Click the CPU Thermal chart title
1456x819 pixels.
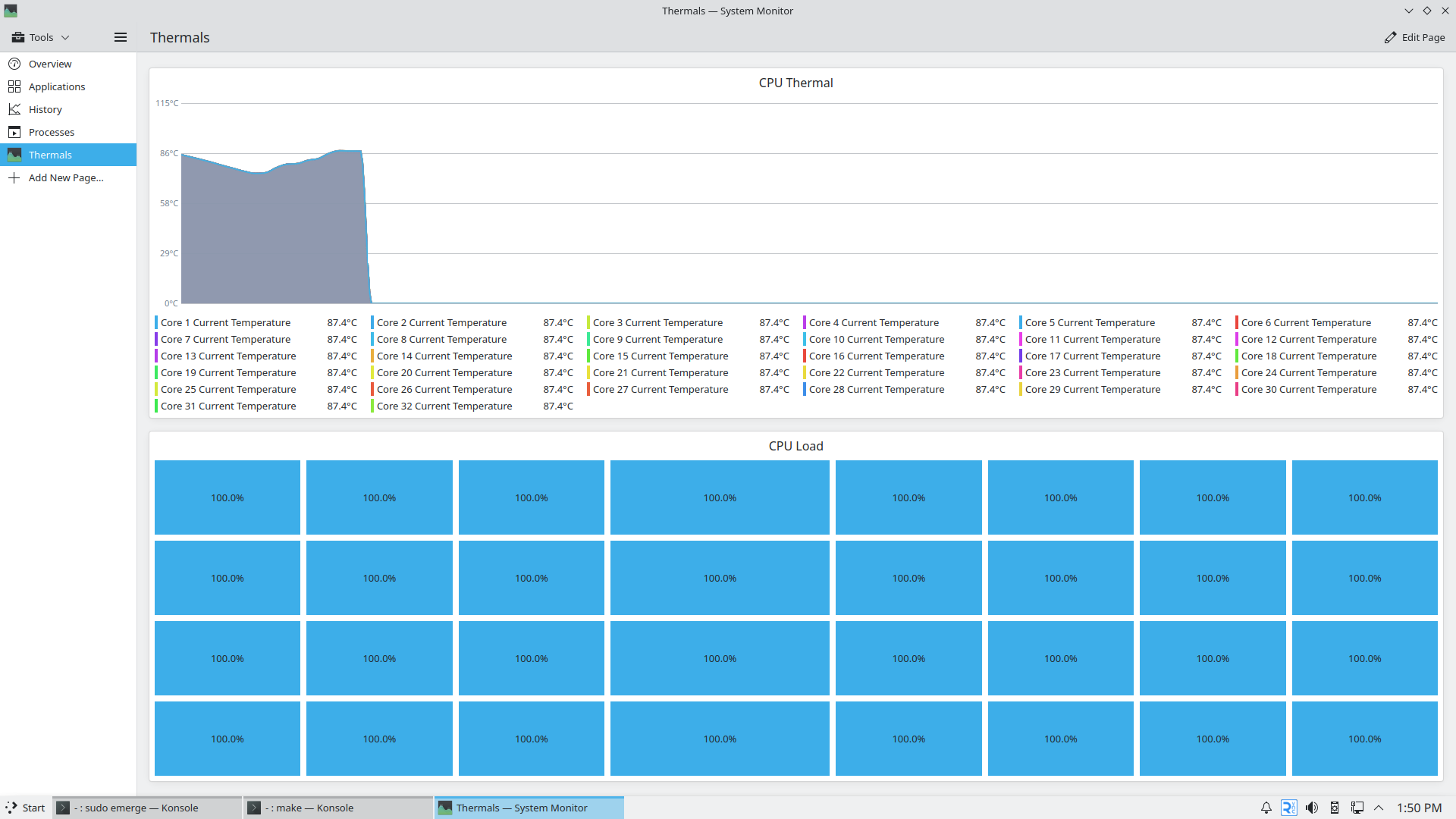click(x=795, y=83)
